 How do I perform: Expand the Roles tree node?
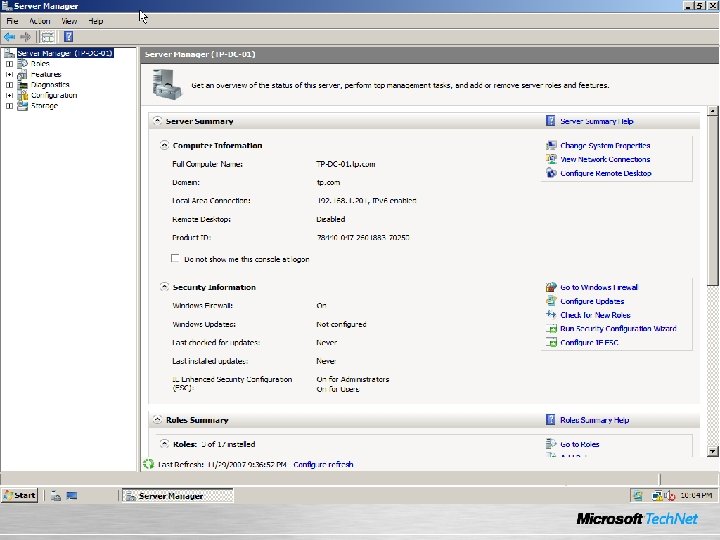click(9, 64)
